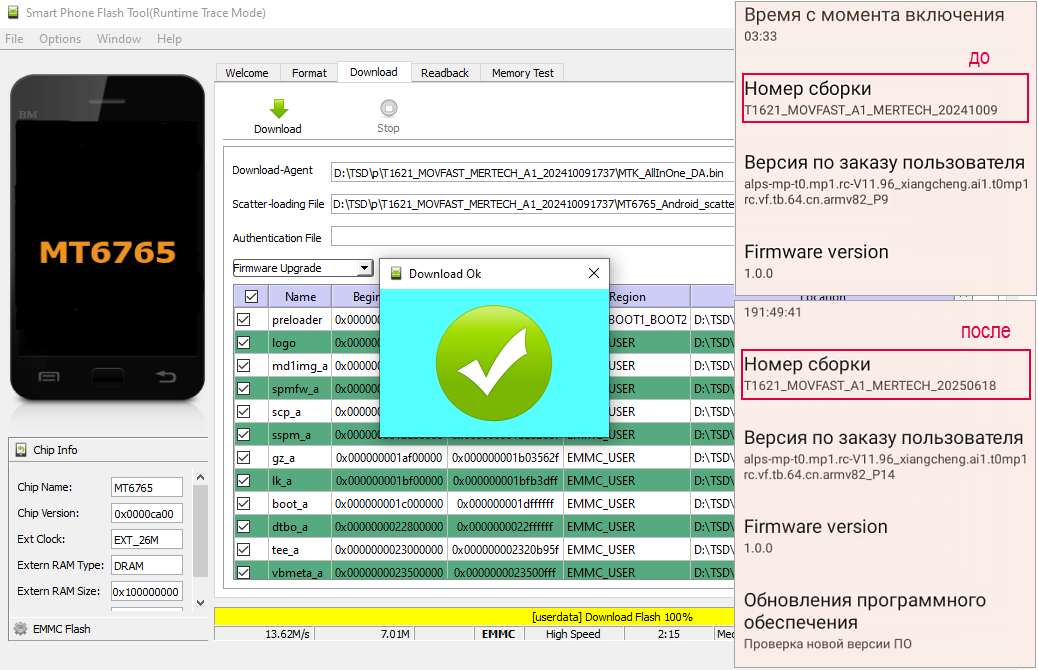Switch to the Readback tab
This screenshot has height=670, width=1038.
pos(445,73)
